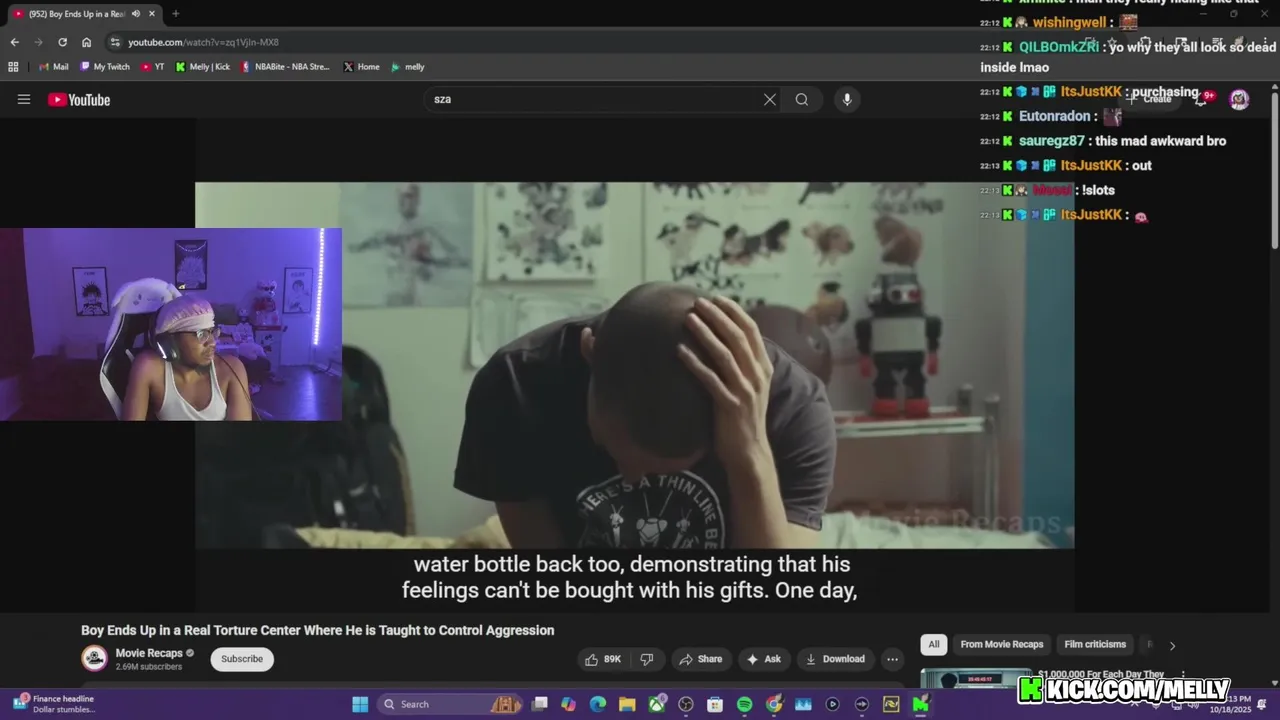1280x720 pixels.
Task: Run the YouTube search with the magnifier button
Action: (x=802, y=99)
